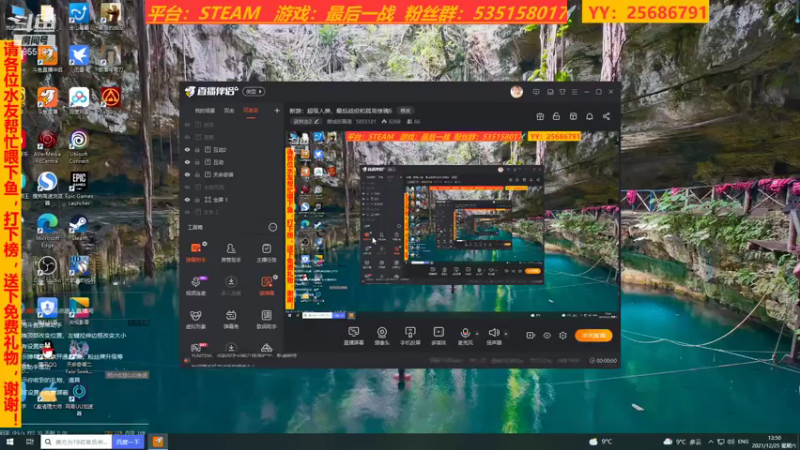800x450 pixels.
Task: Click the gear badge on 读弹幕 tool
Action: 275,278
